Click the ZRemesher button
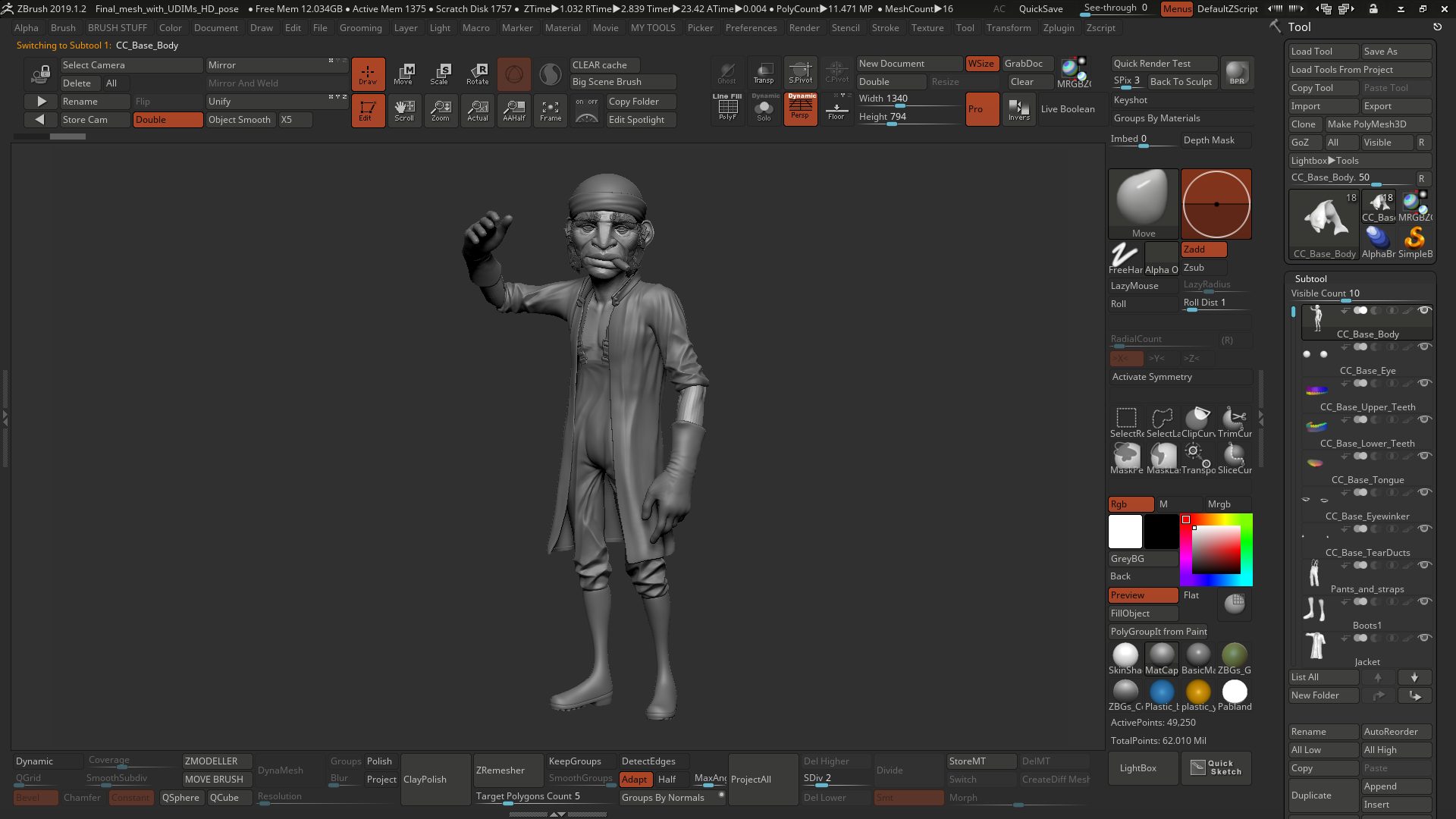The height and width of the screenshot is (819, 1456). click(500, 770)
